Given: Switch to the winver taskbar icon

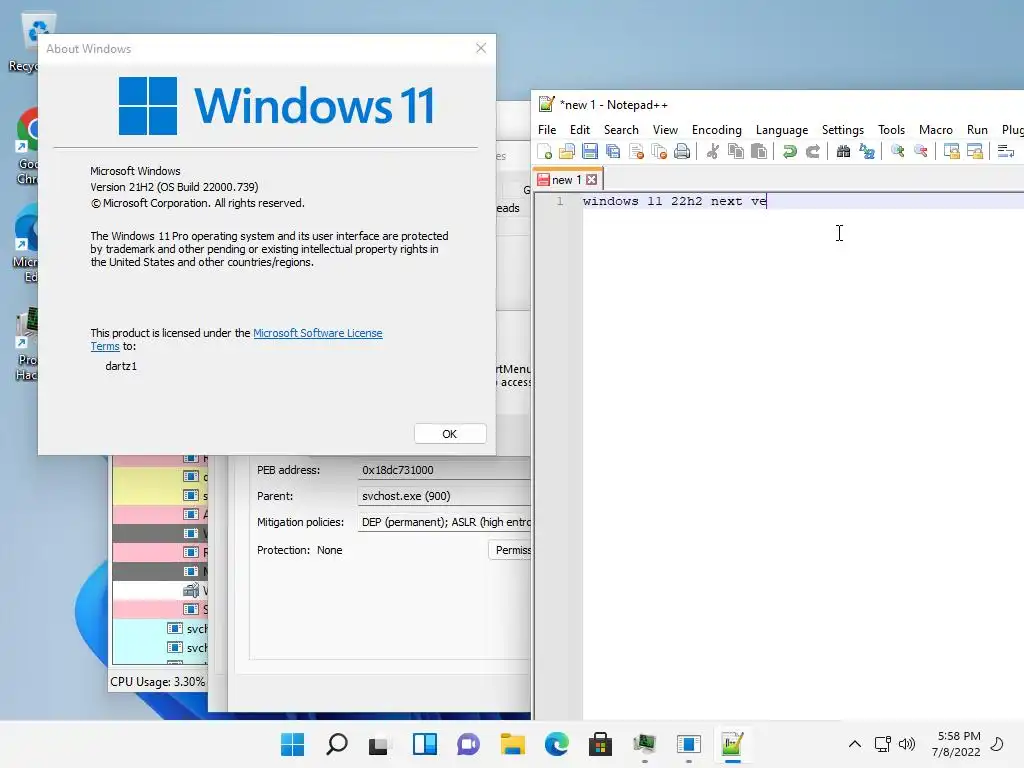Looking at the screenshot, I should click(x=688, y=744).
